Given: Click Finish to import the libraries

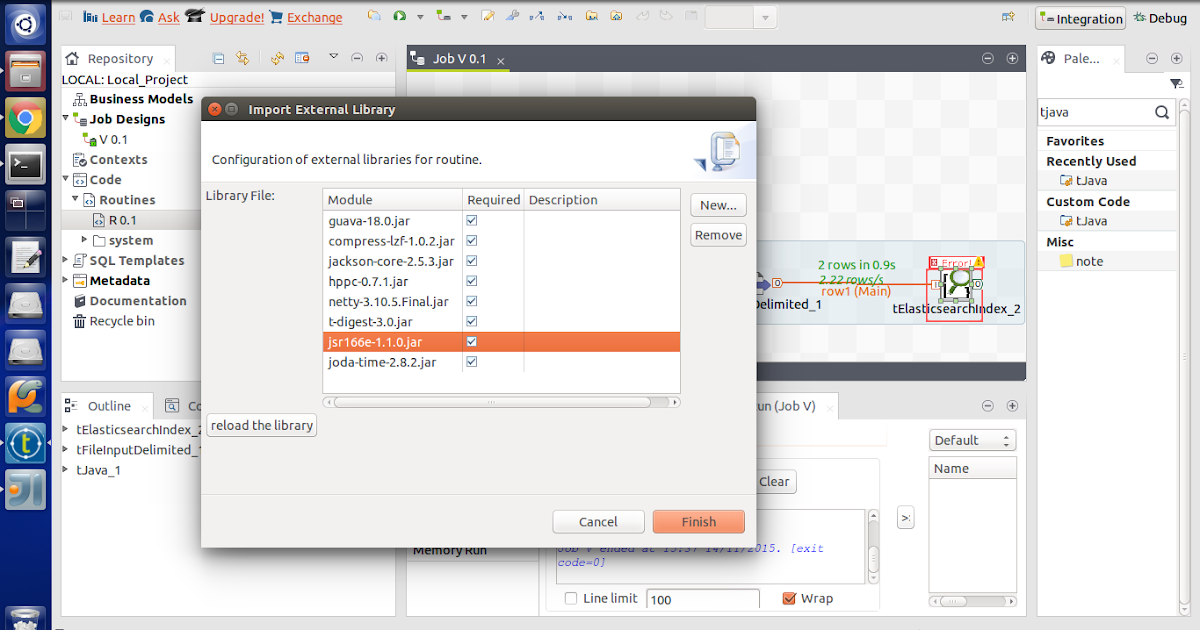Looking at the screenshot, I should (x=698, y=521).
